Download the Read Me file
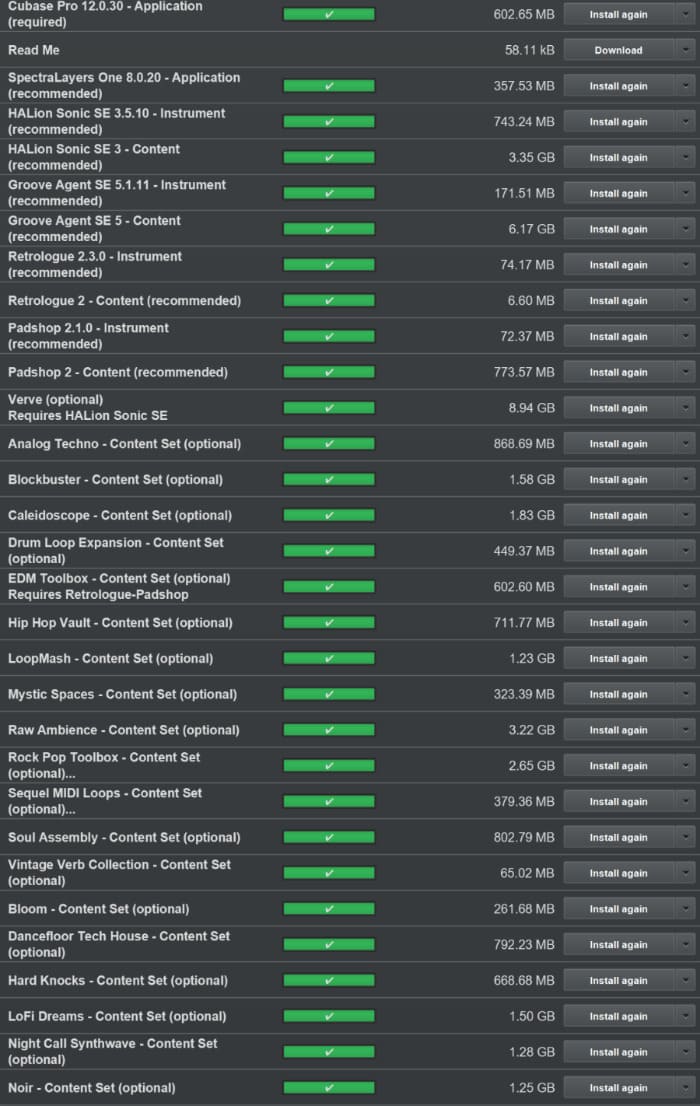Image resolution: width=700 pixels, height=1106 pixels. (x=619, y=50)
